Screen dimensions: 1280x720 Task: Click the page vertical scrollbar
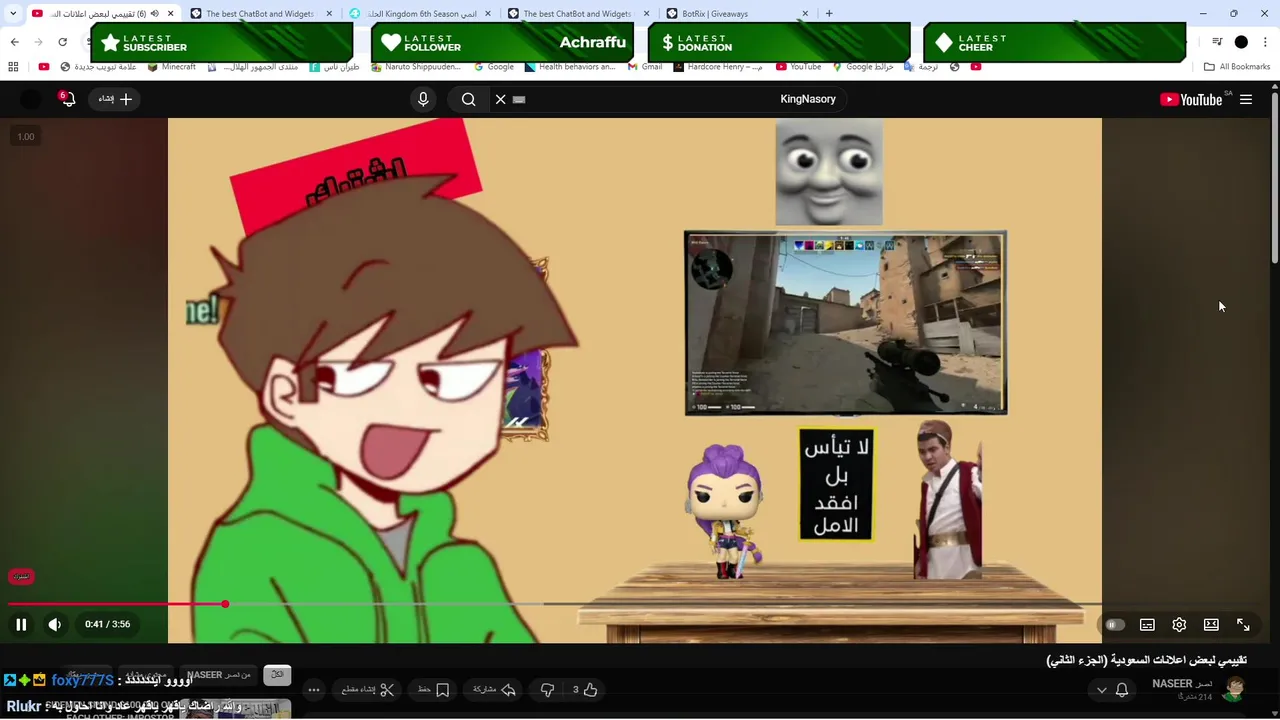click(1274, 180)
